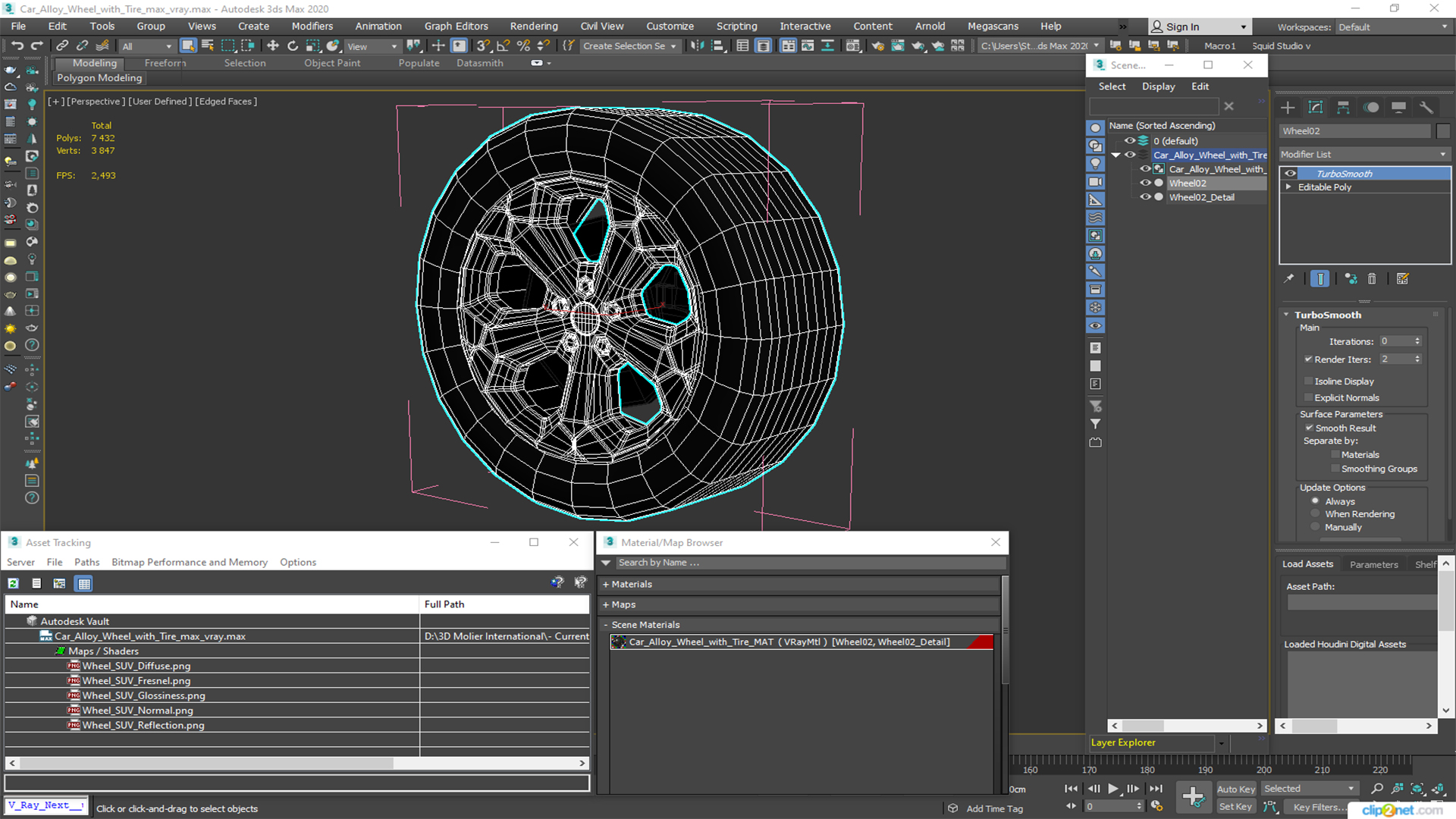Hide Wheel02_Detail with eye icon
The image size is (1456, 819).
coord(1146,197)
